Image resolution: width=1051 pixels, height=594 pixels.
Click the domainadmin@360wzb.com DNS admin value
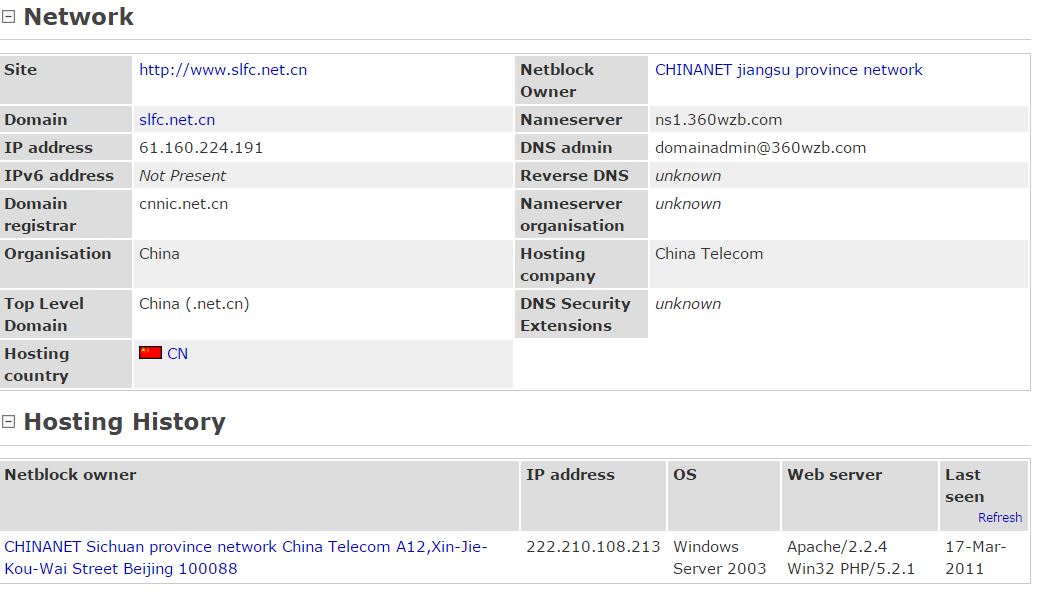tap(760, 147)
